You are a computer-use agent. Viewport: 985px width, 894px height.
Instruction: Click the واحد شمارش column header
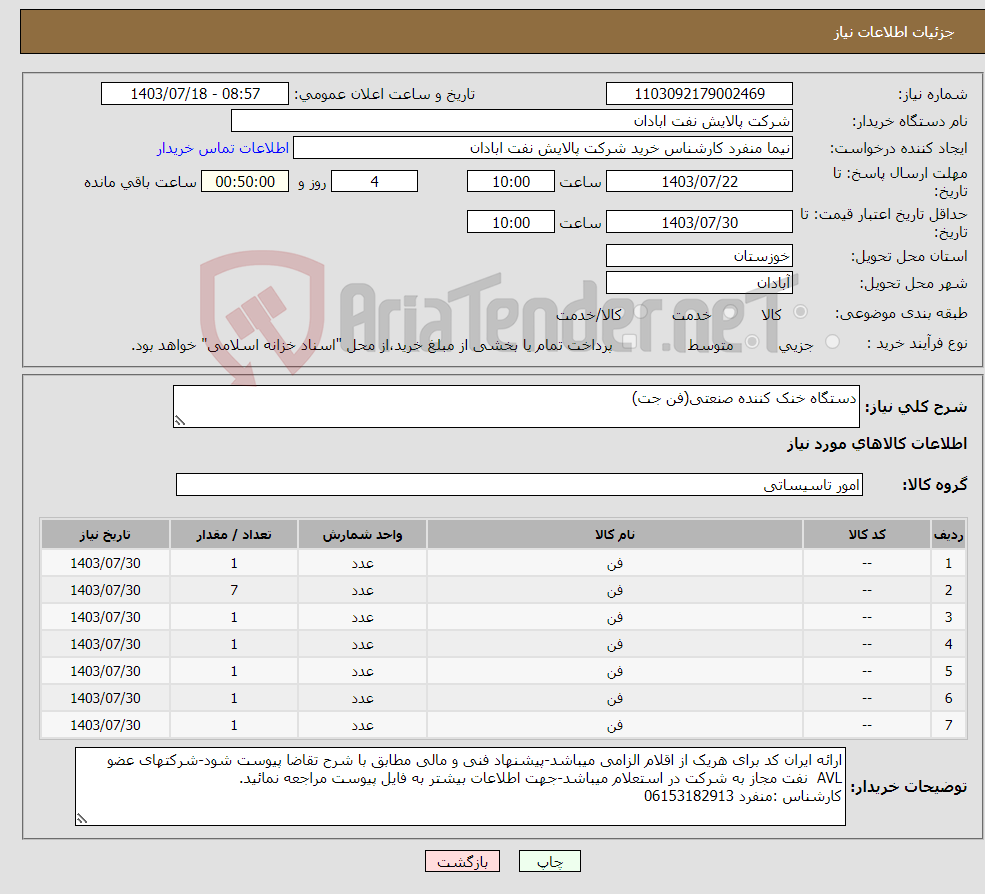click(362, 535)
